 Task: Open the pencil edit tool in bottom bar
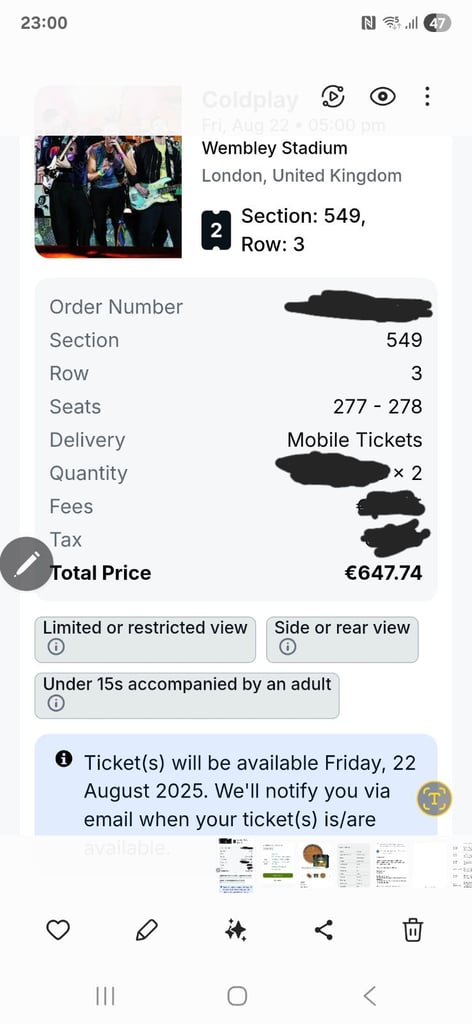click(146, 929)
